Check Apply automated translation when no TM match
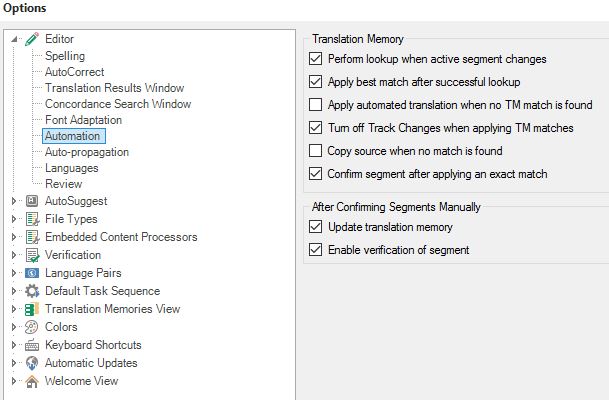609x400 pixels. point(315,104)
